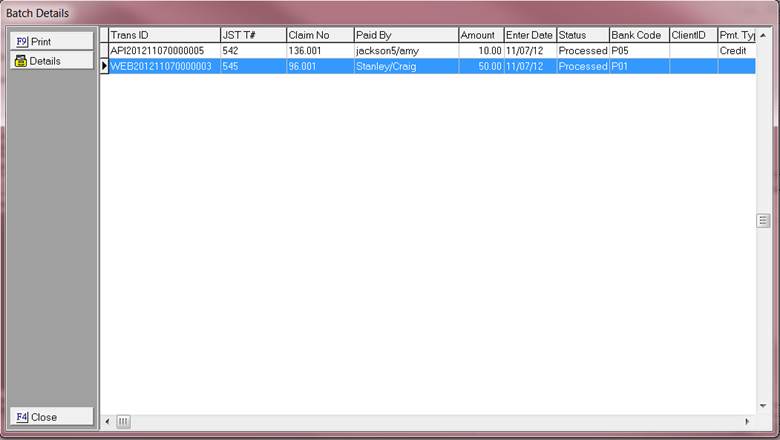Close the Batch Details window with the F4 Close button
This screenshot has width=780, height=440.
point(51,417)
